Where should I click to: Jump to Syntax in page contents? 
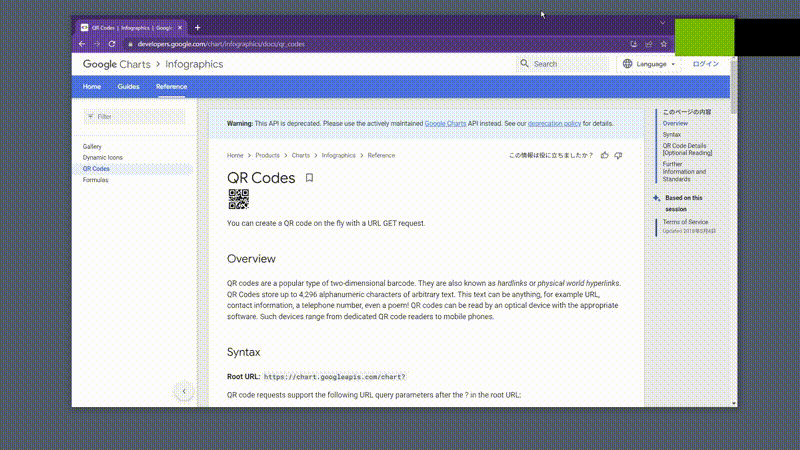tap(671, 135)
